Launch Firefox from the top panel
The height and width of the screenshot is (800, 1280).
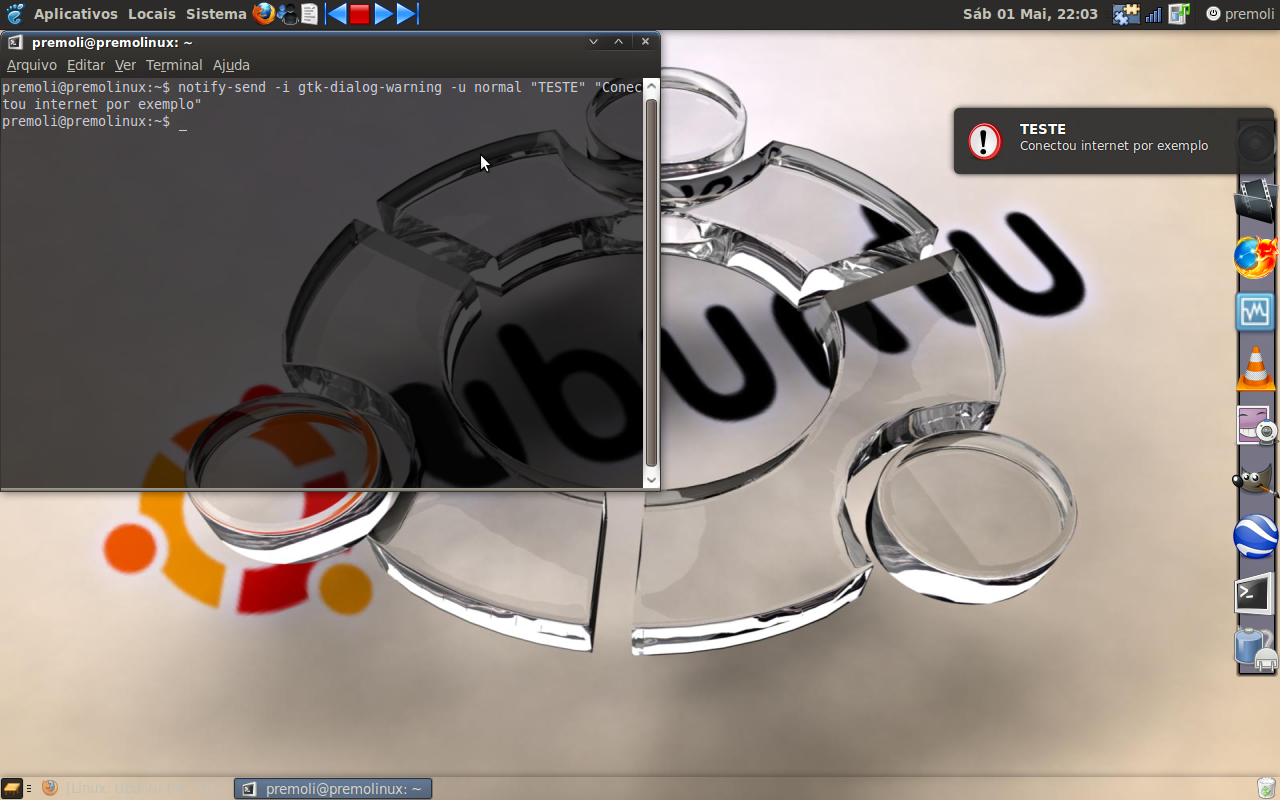point(263,14)
